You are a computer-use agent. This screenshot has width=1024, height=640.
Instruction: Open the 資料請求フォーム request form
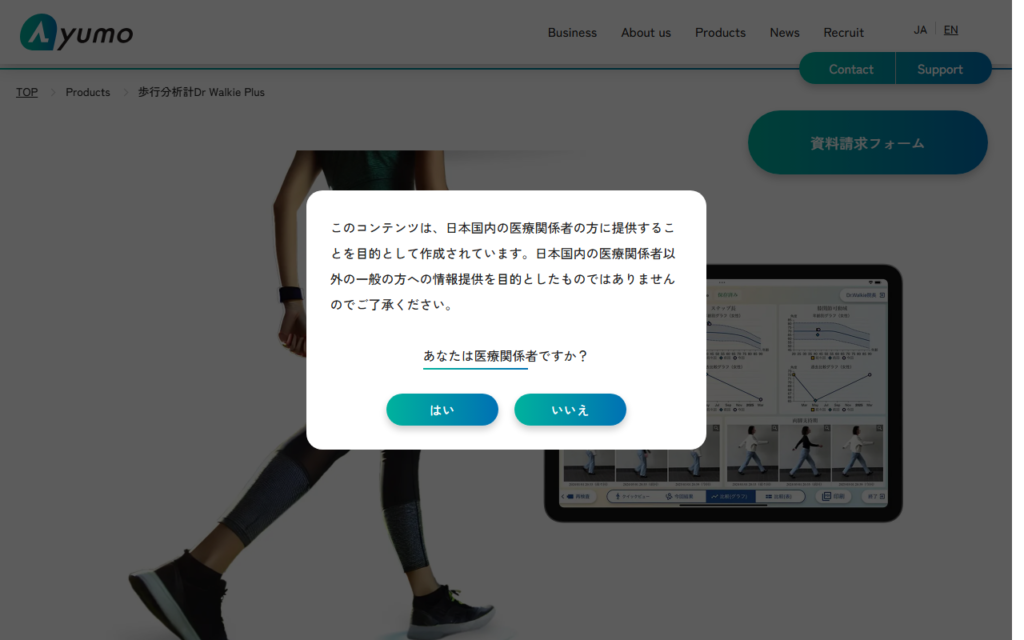point(867,143)
